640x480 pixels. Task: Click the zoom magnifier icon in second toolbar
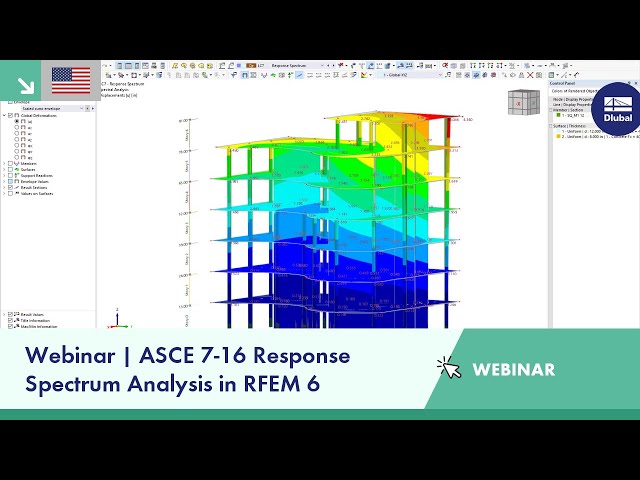[x=204, y=75]
